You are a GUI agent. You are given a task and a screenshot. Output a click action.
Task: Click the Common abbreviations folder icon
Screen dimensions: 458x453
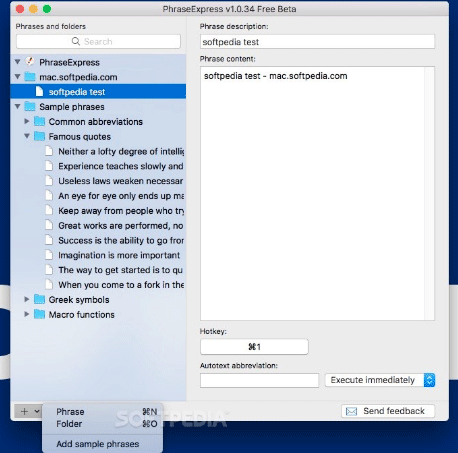point(39,121)
